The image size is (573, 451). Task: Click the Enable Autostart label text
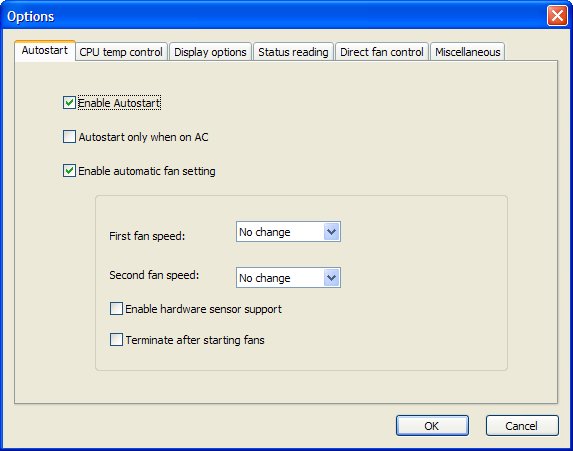[119, 103]
